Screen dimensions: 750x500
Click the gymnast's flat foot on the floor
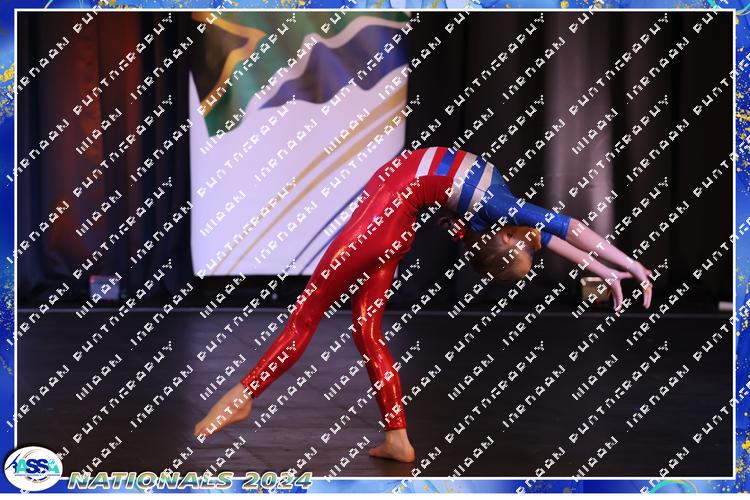(x=390, y=448)
